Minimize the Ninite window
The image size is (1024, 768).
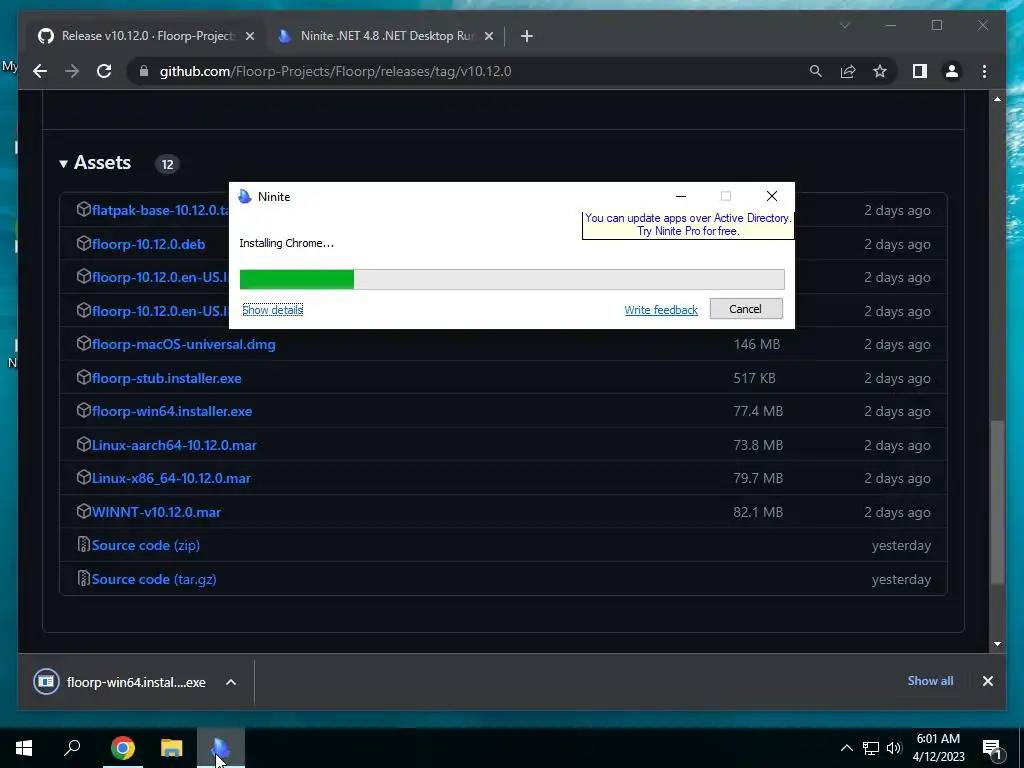pyautogui.click(x=680, y=196)
